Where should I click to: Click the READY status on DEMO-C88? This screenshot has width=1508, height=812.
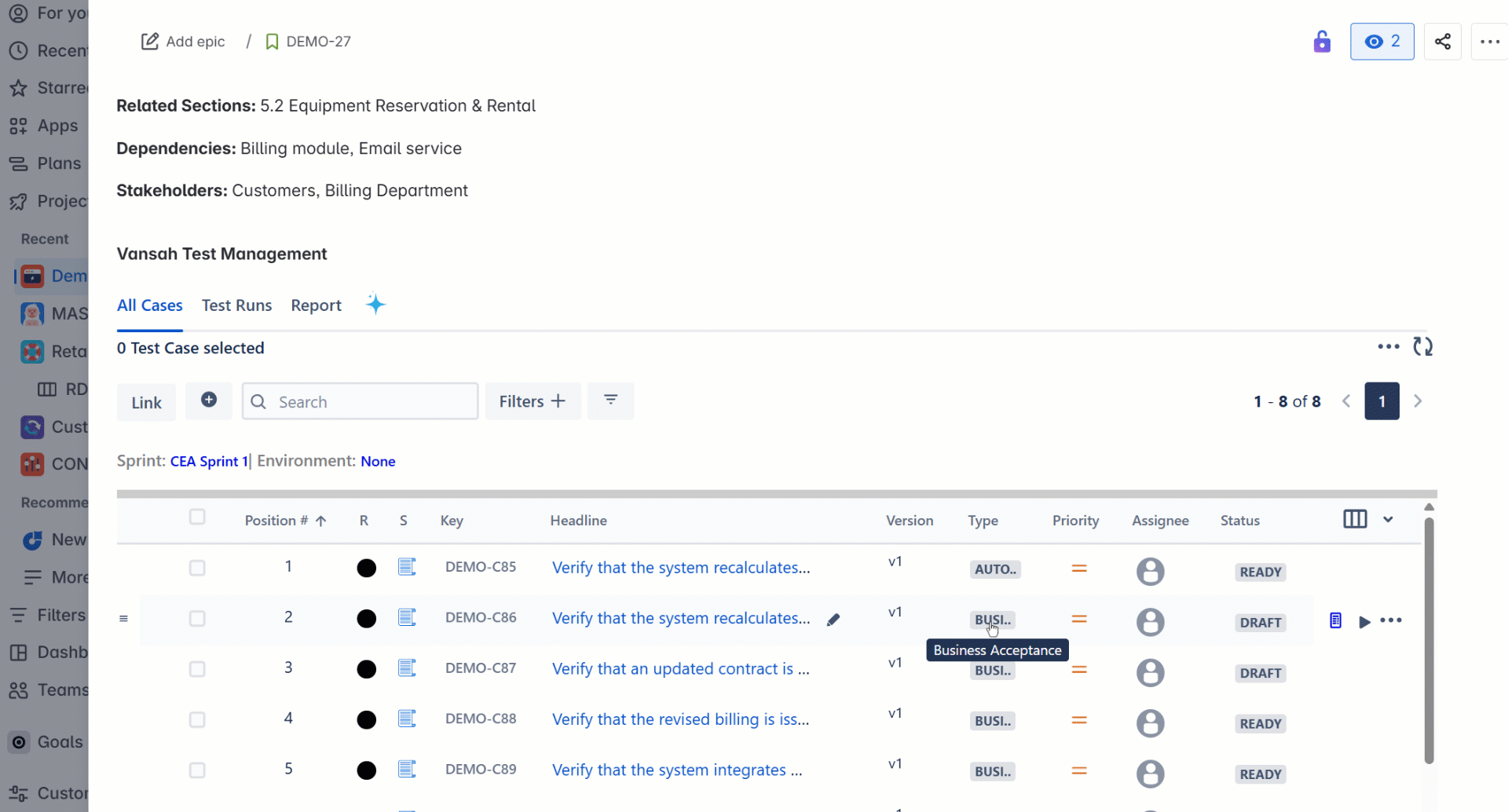pyautogui.click(x=1261, y=724)
